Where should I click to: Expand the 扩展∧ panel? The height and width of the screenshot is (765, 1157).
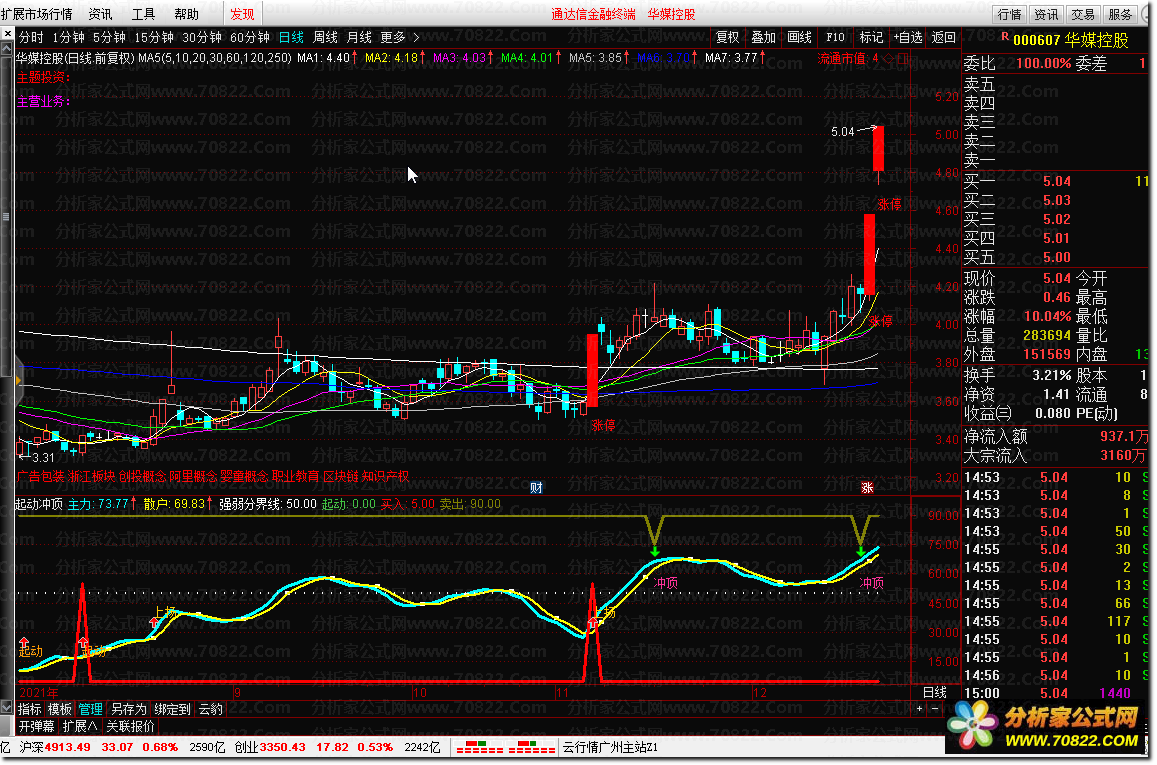(x=80, y=727)
